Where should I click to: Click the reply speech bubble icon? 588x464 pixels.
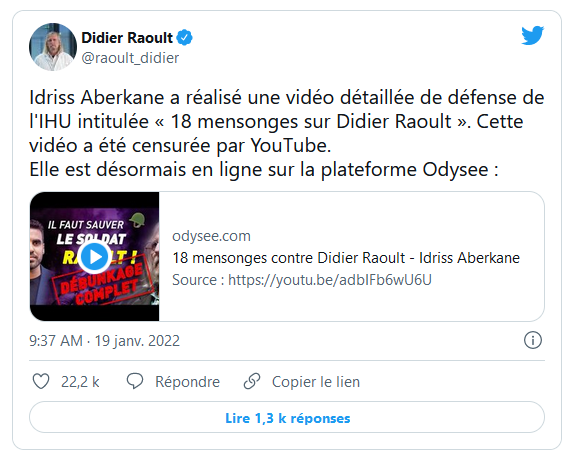click(x=135, y=381)
